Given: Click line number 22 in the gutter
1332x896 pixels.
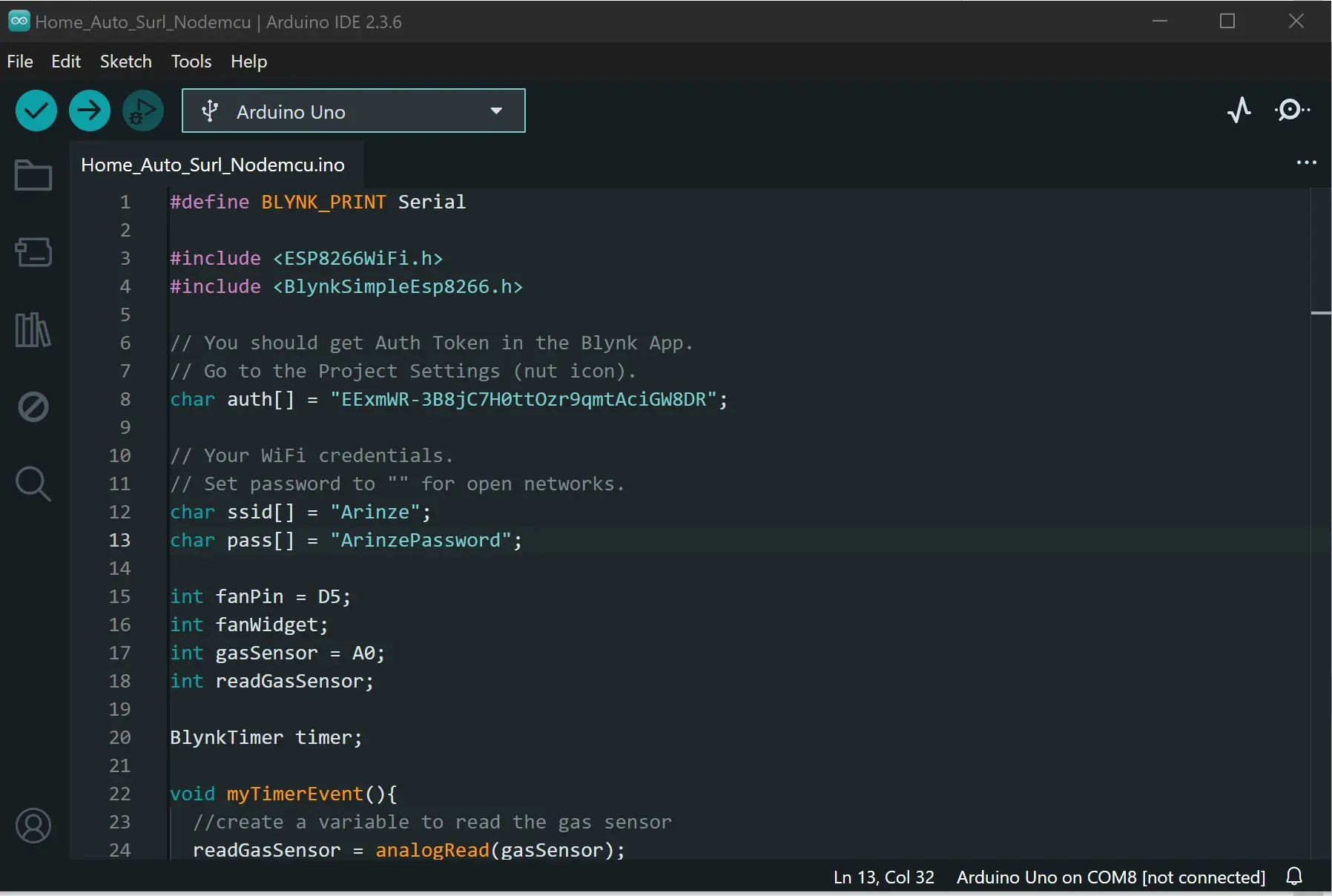Looking at the screenshot, I should click(x=119, y=794).
